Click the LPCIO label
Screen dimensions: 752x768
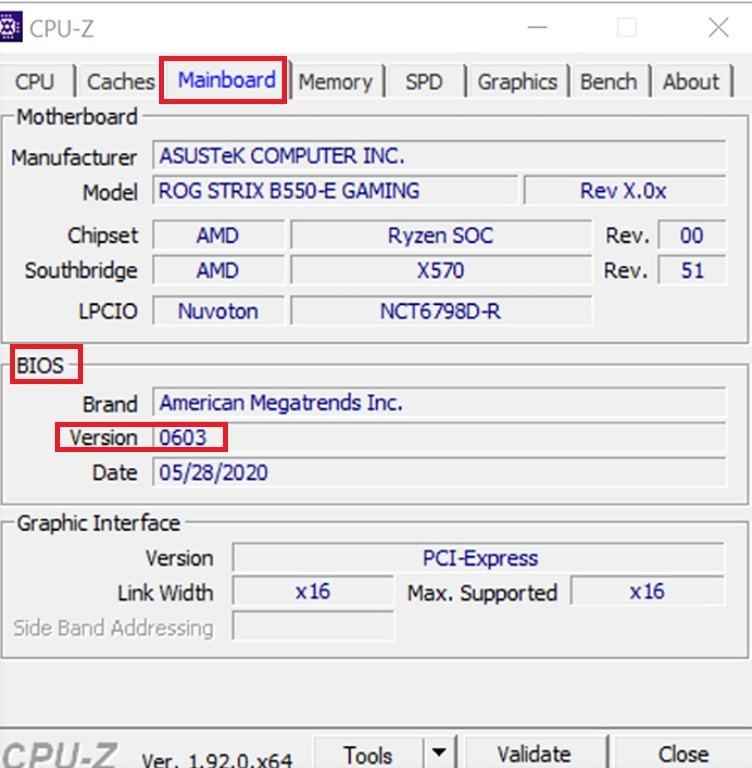pyautogui.click(x=108, y=311)
